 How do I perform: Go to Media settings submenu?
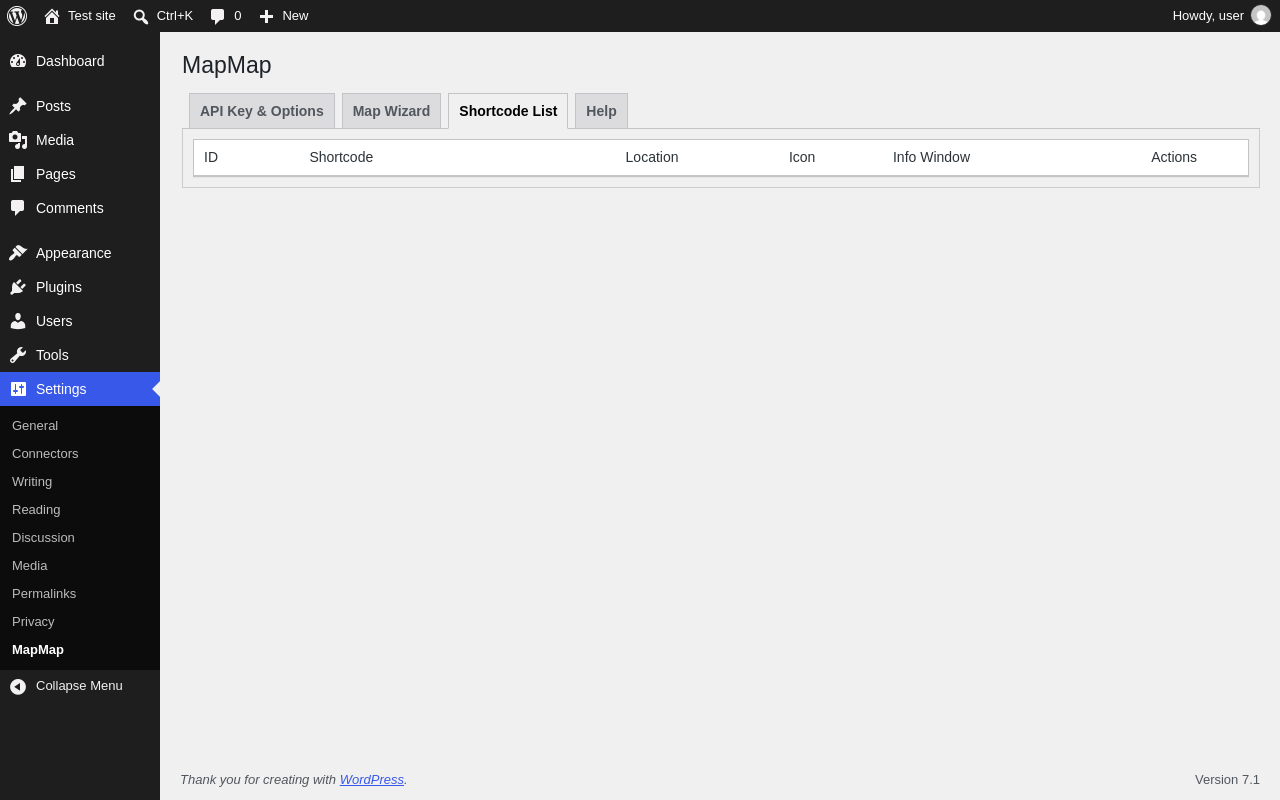coord(29,565)
